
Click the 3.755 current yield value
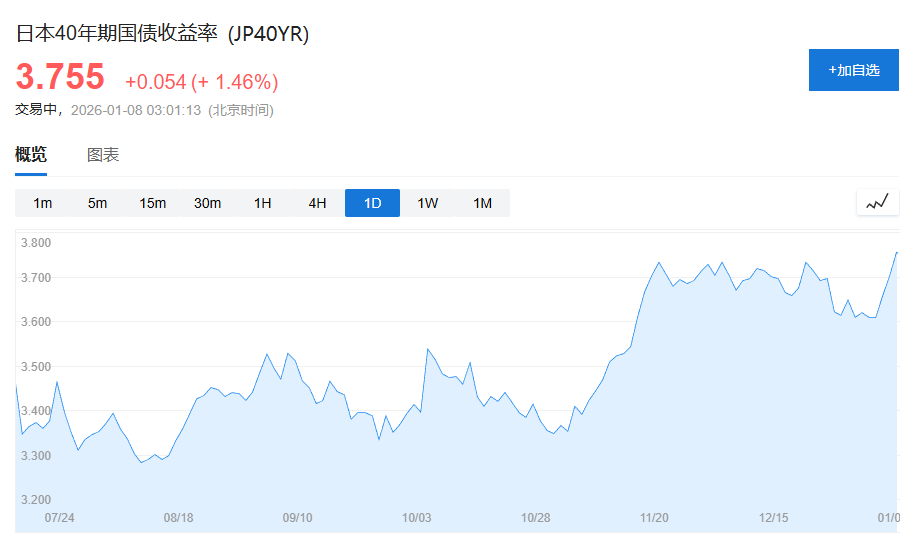(x=60, y=77)
